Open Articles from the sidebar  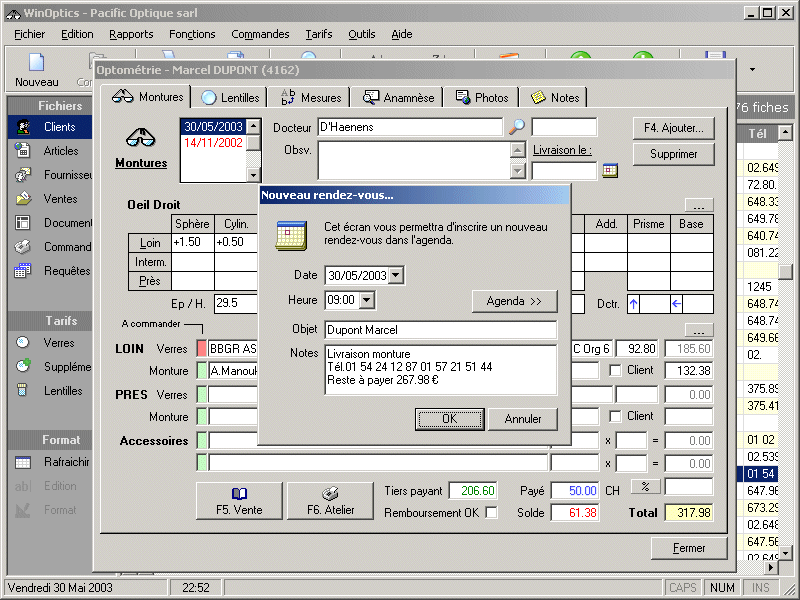pos(60,151)
